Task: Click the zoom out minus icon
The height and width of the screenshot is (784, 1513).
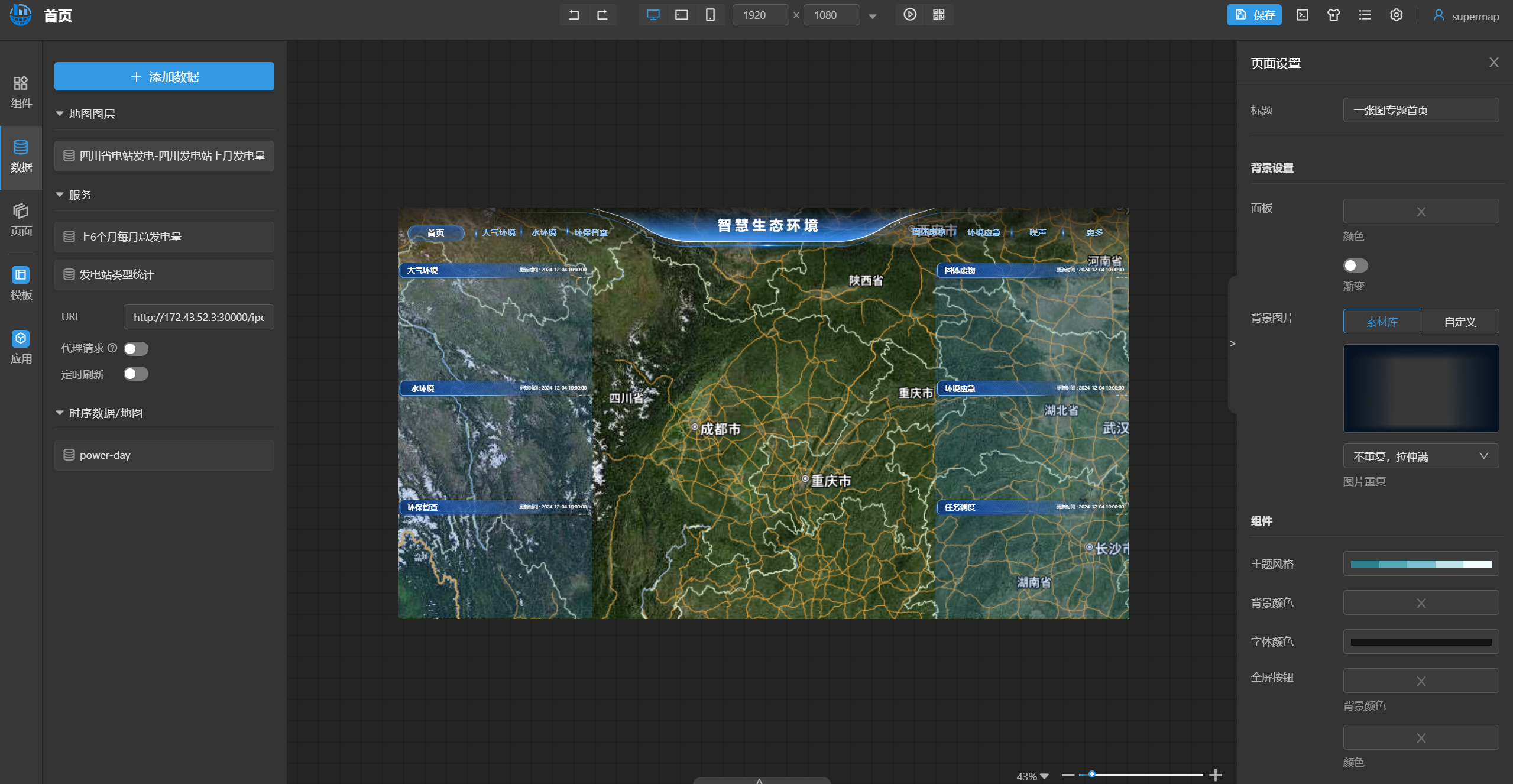Action: pos(1068,775)
